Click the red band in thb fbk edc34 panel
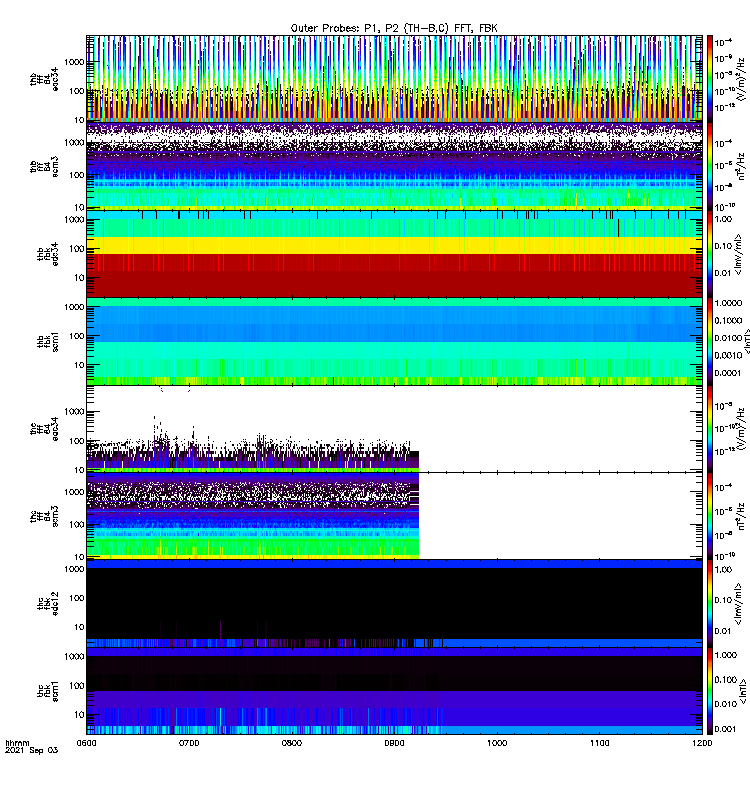 click(x=394, y=276)
